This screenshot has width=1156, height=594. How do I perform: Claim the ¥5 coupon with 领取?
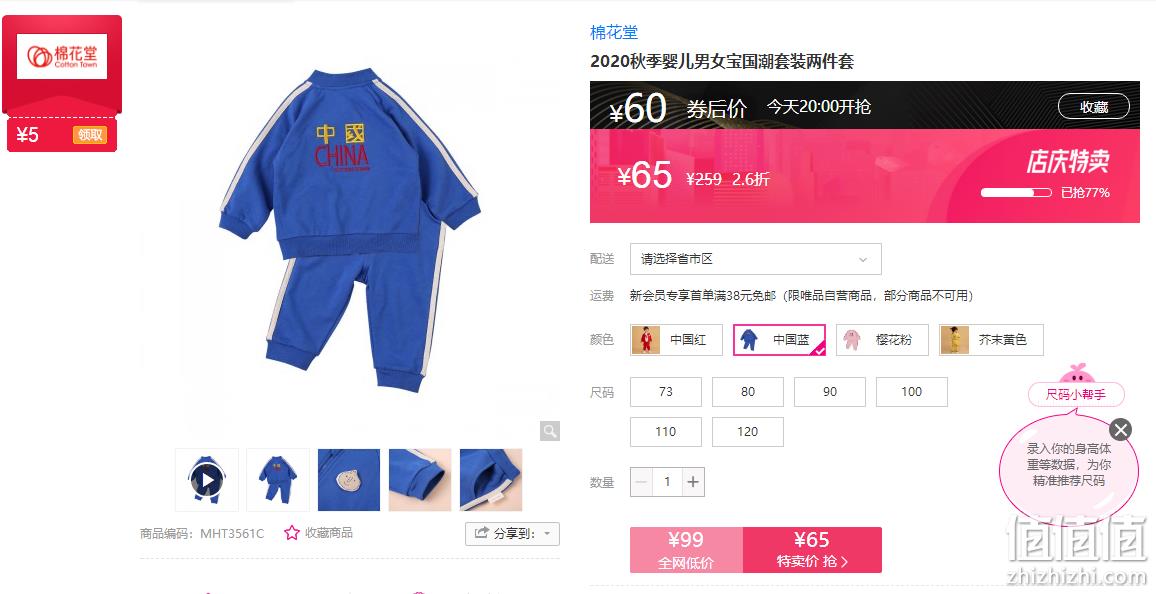[90, 135]
